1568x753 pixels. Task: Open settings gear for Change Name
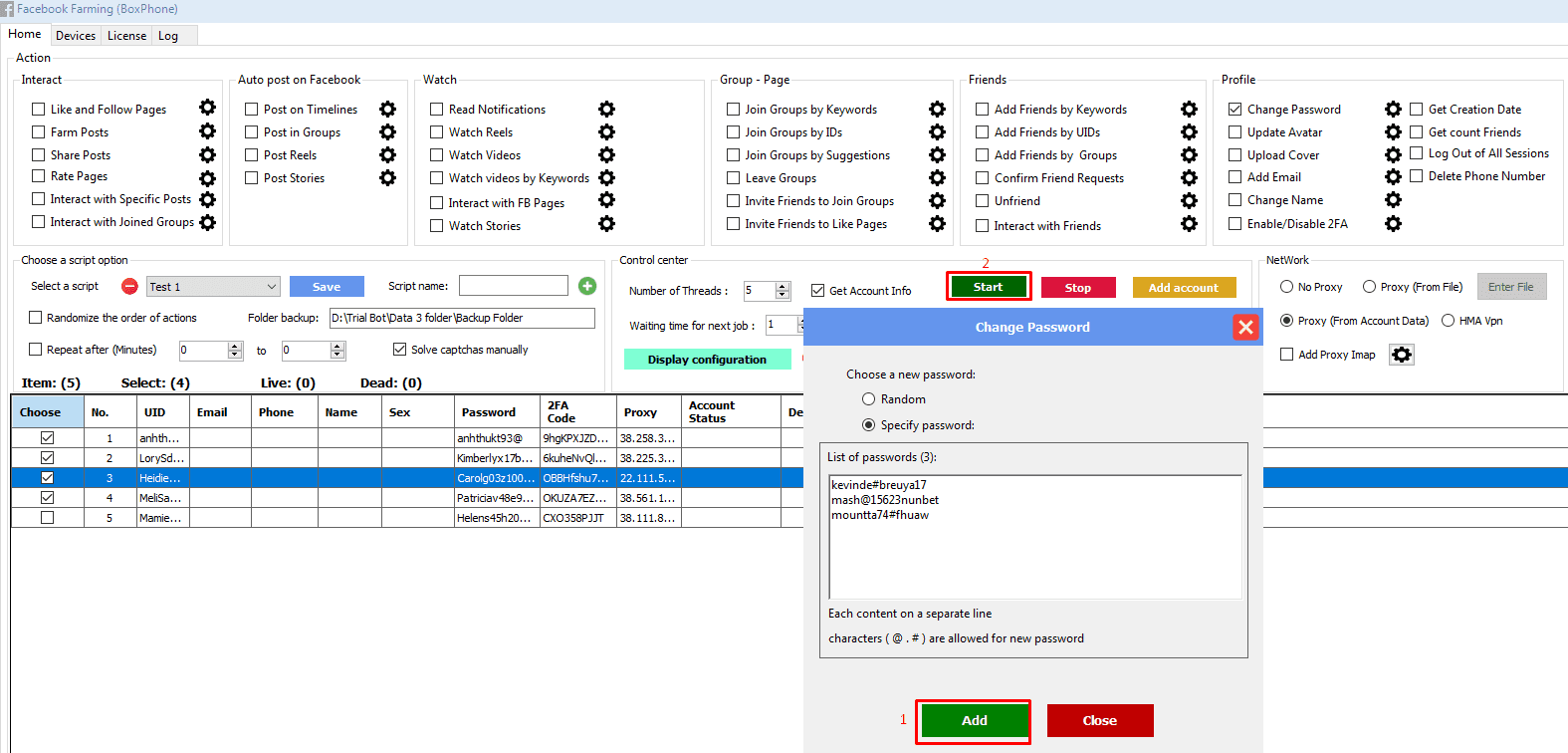1393,199
